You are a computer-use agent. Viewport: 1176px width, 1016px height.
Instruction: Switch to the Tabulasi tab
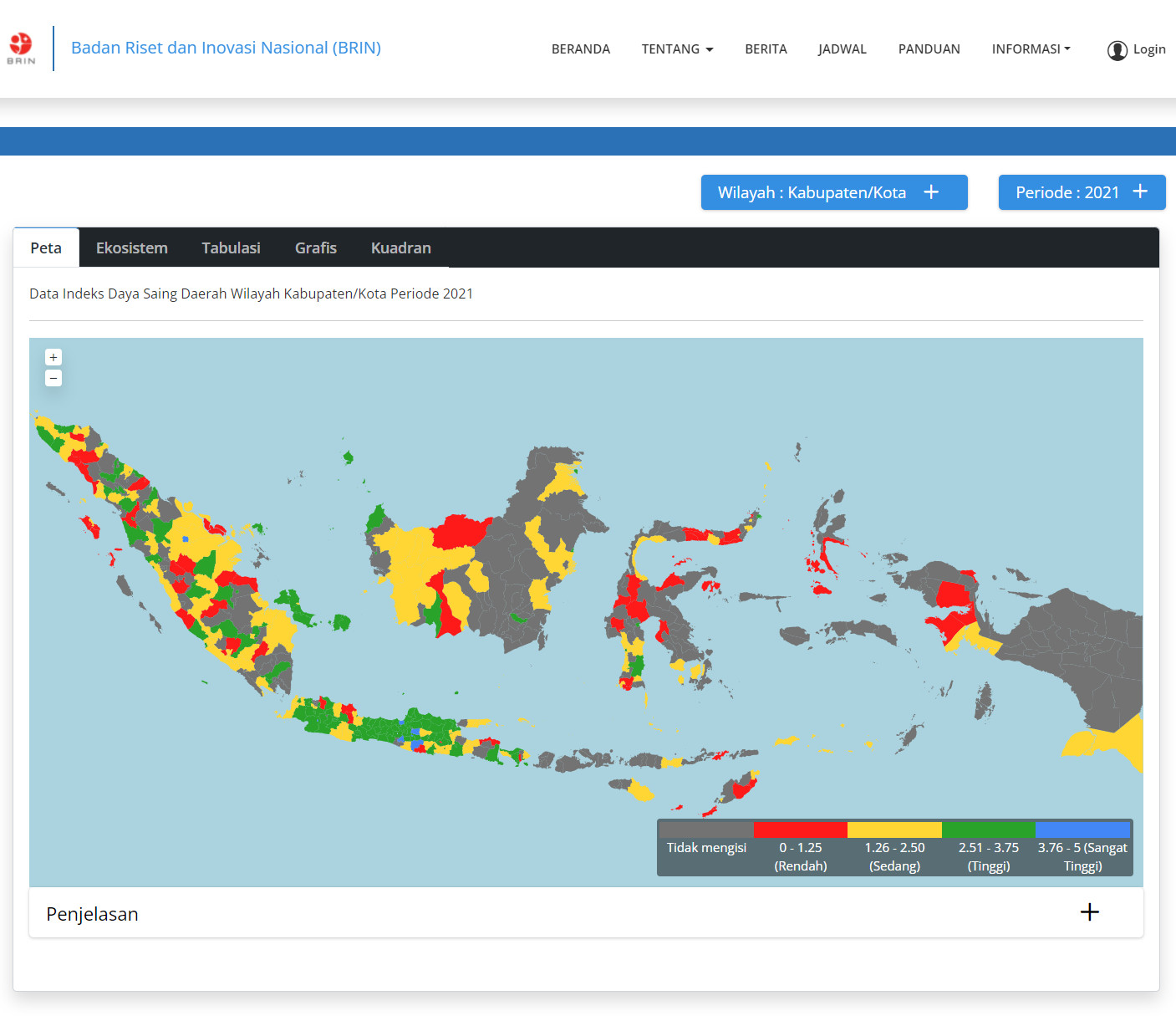click(231, 248)
